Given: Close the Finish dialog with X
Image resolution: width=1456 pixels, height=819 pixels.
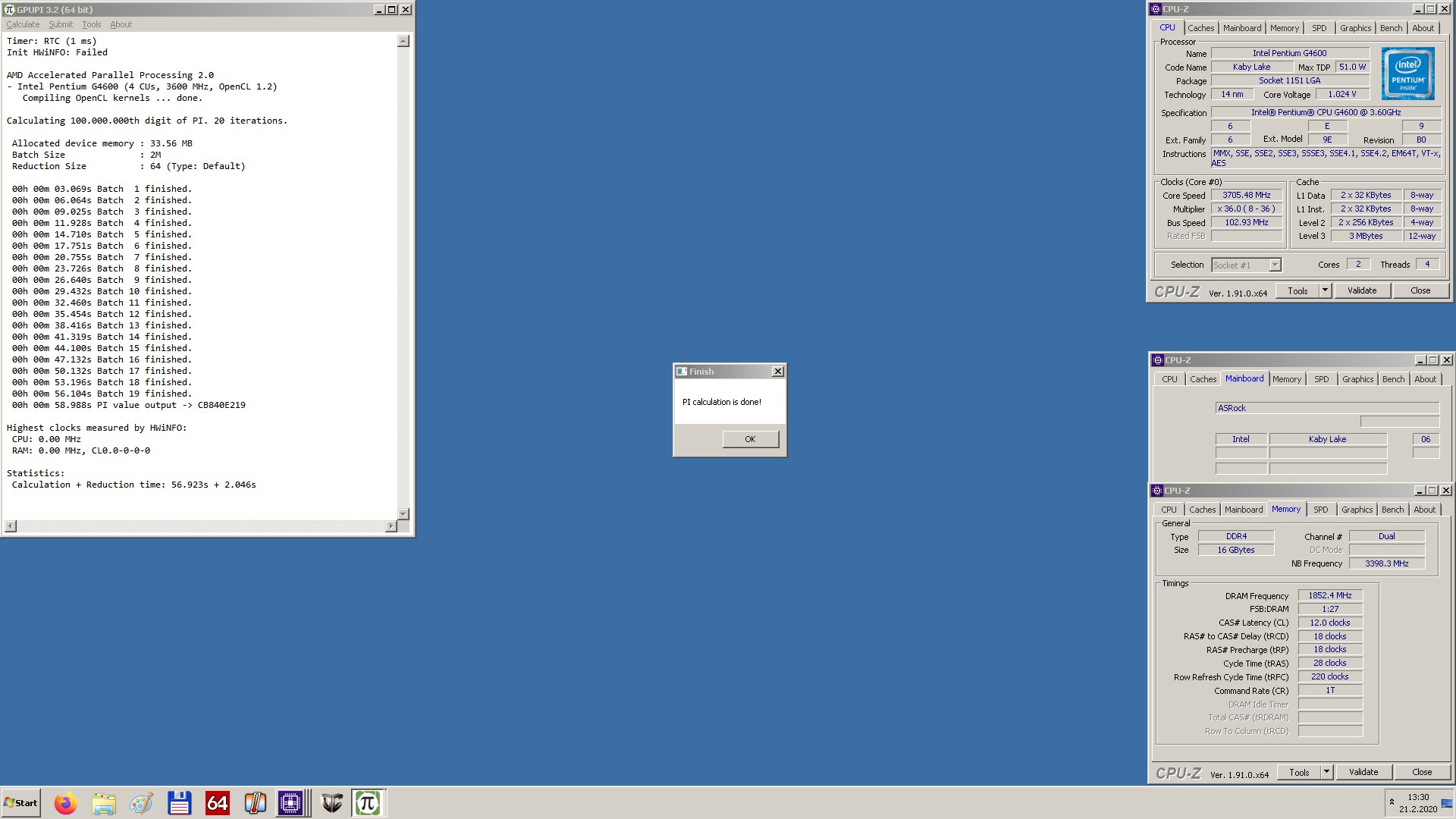Looking at the screenshot, I should (x=777, y=372).
